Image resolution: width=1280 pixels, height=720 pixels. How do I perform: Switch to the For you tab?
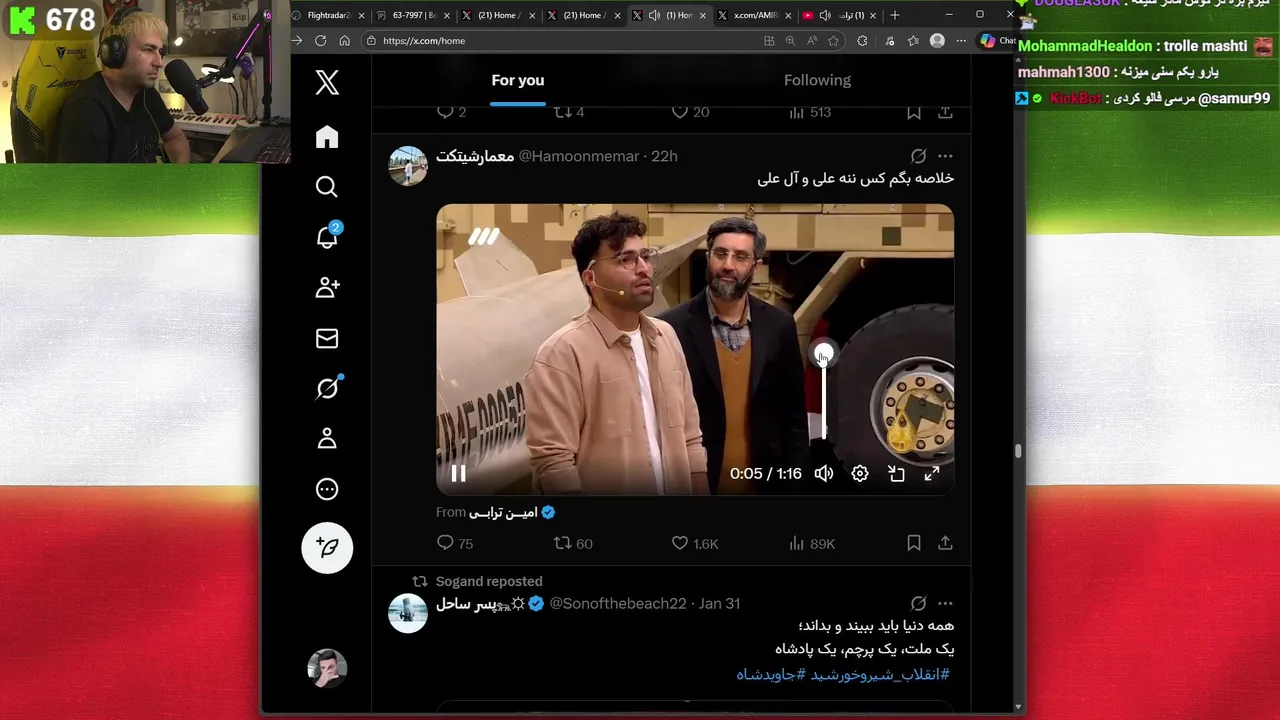518,80
